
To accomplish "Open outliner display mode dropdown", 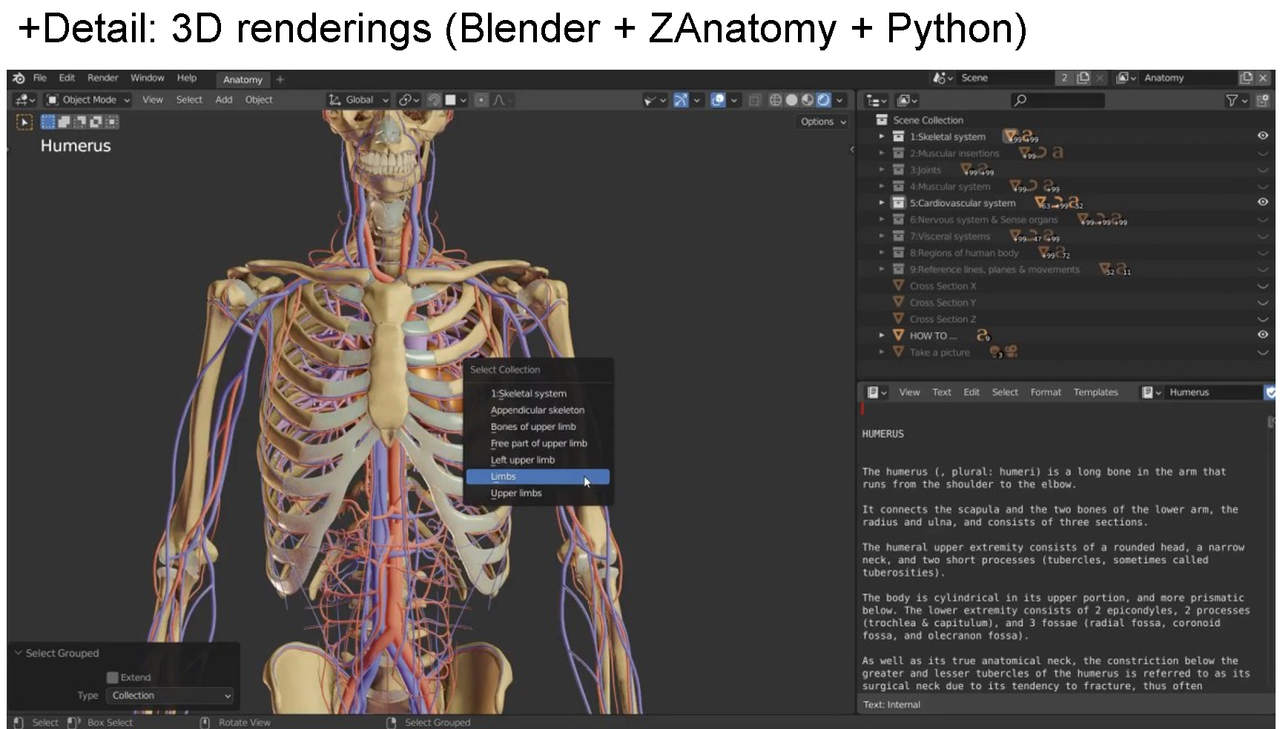I will [907, 100].
